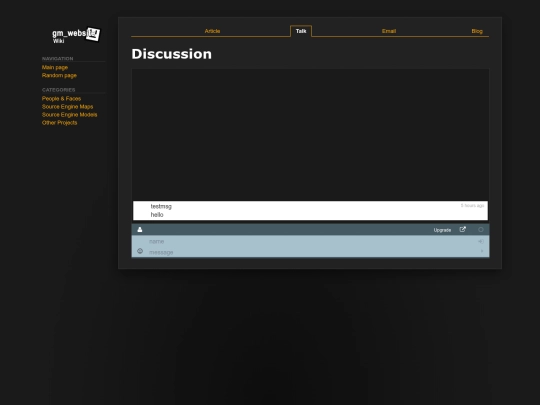
Task: Click the NAVIGATION sidebar heading
Action: 58,59
